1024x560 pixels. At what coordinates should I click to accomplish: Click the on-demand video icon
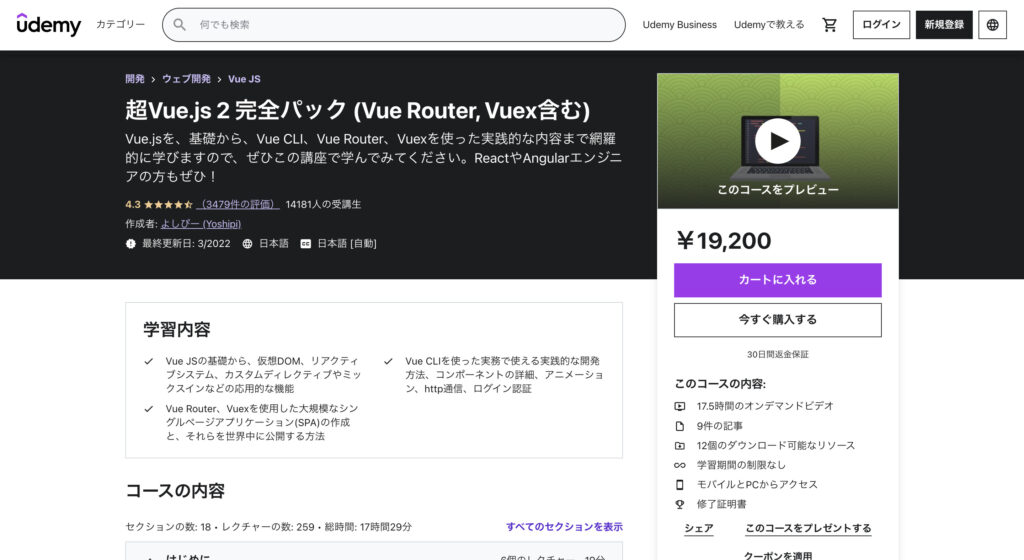click(x=680, y=406)
